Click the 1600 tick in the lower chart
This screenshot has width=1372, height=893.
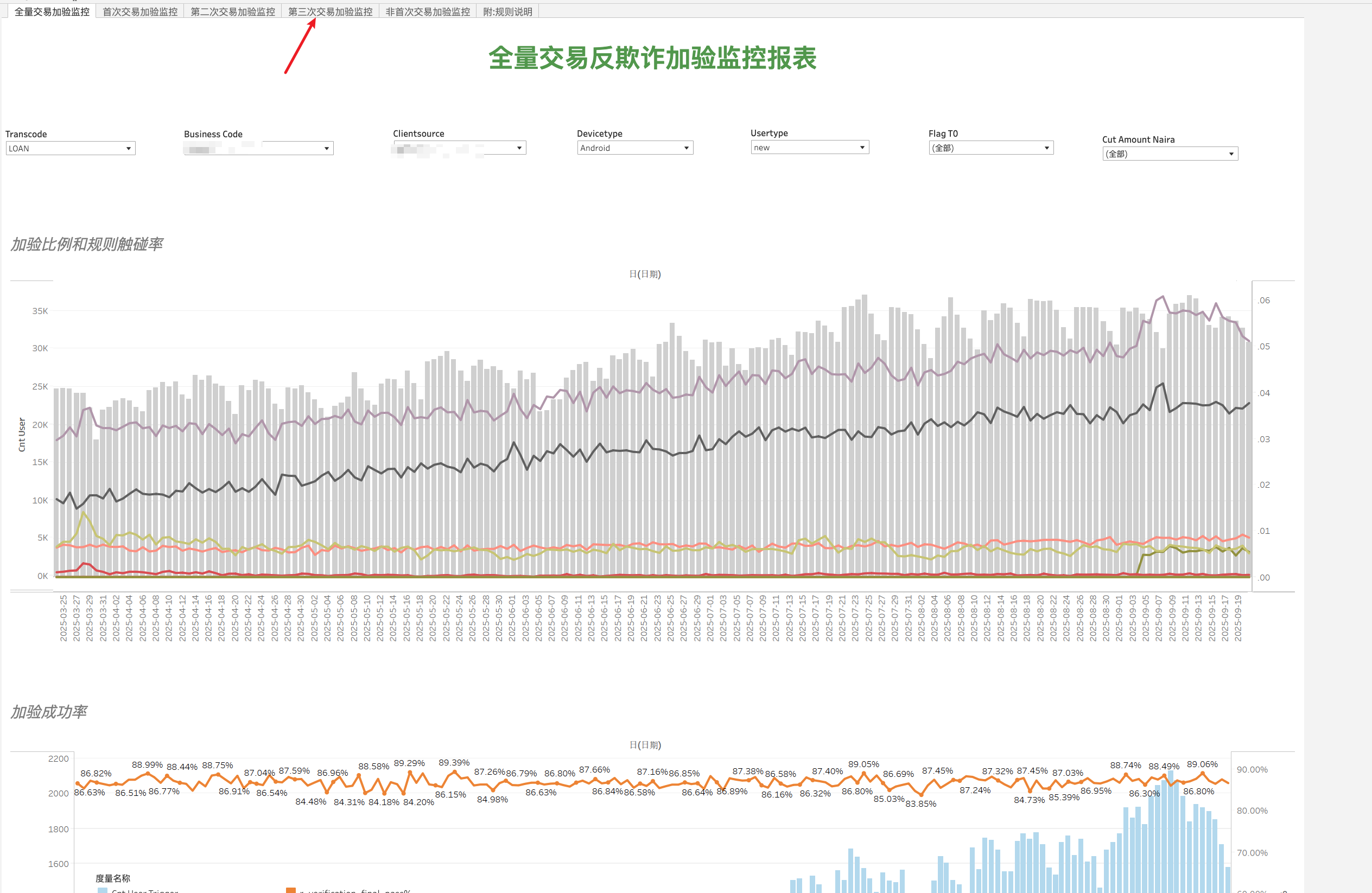pyautogui.click(x=58, y=864)
